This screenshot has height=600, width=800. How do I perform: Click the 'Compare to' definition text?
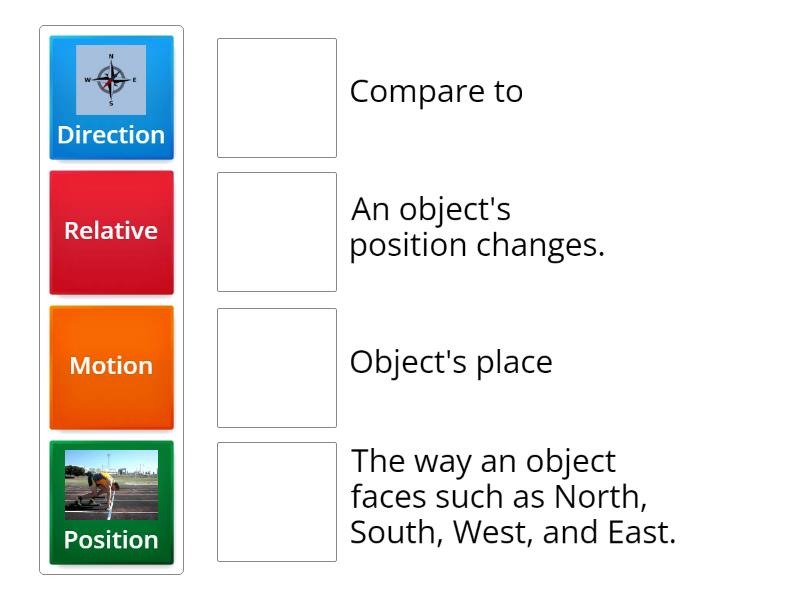point(436,92)
